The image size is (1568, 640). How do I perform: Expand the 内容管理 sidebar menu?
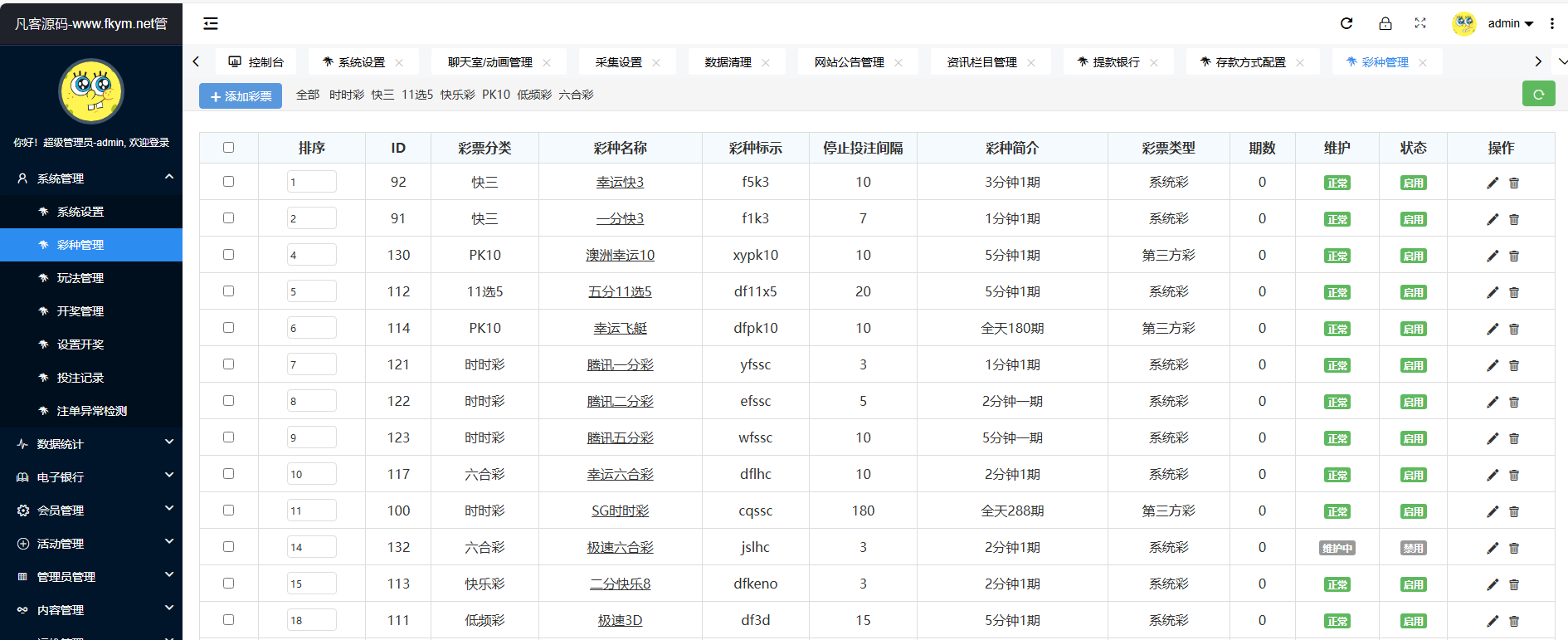point(91,610)
